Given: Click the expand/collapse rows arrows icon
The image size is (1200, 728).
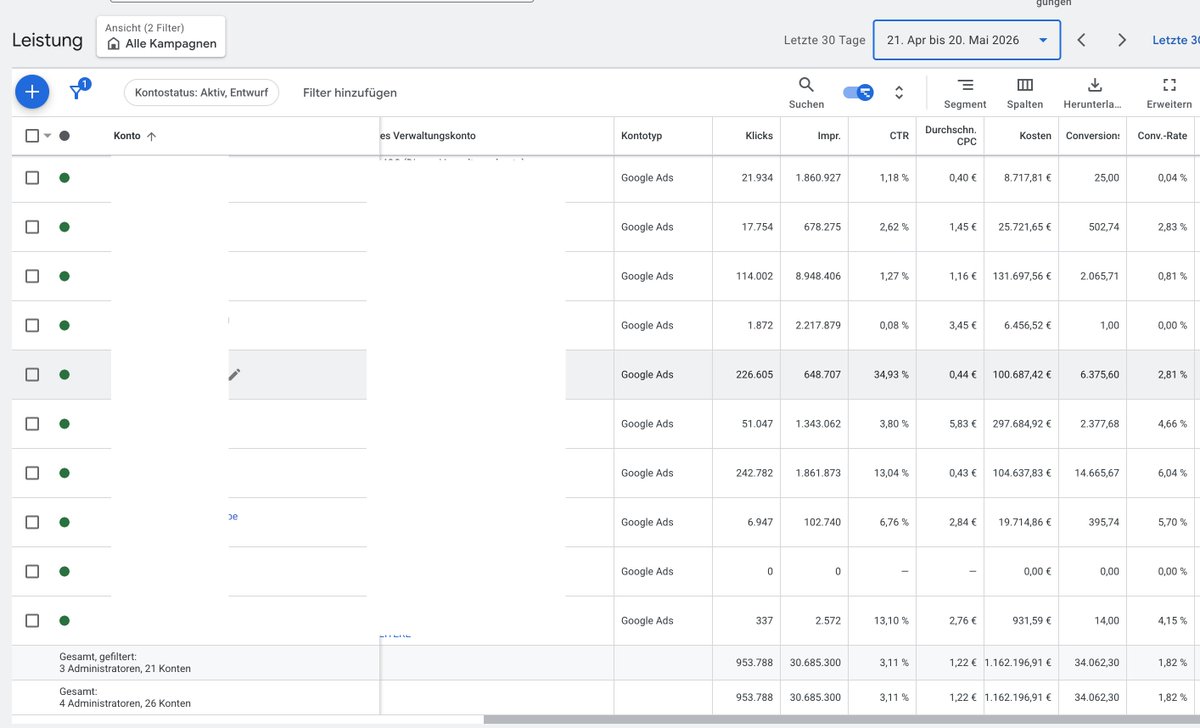Looking at the screenshot, I should (899, 92).
